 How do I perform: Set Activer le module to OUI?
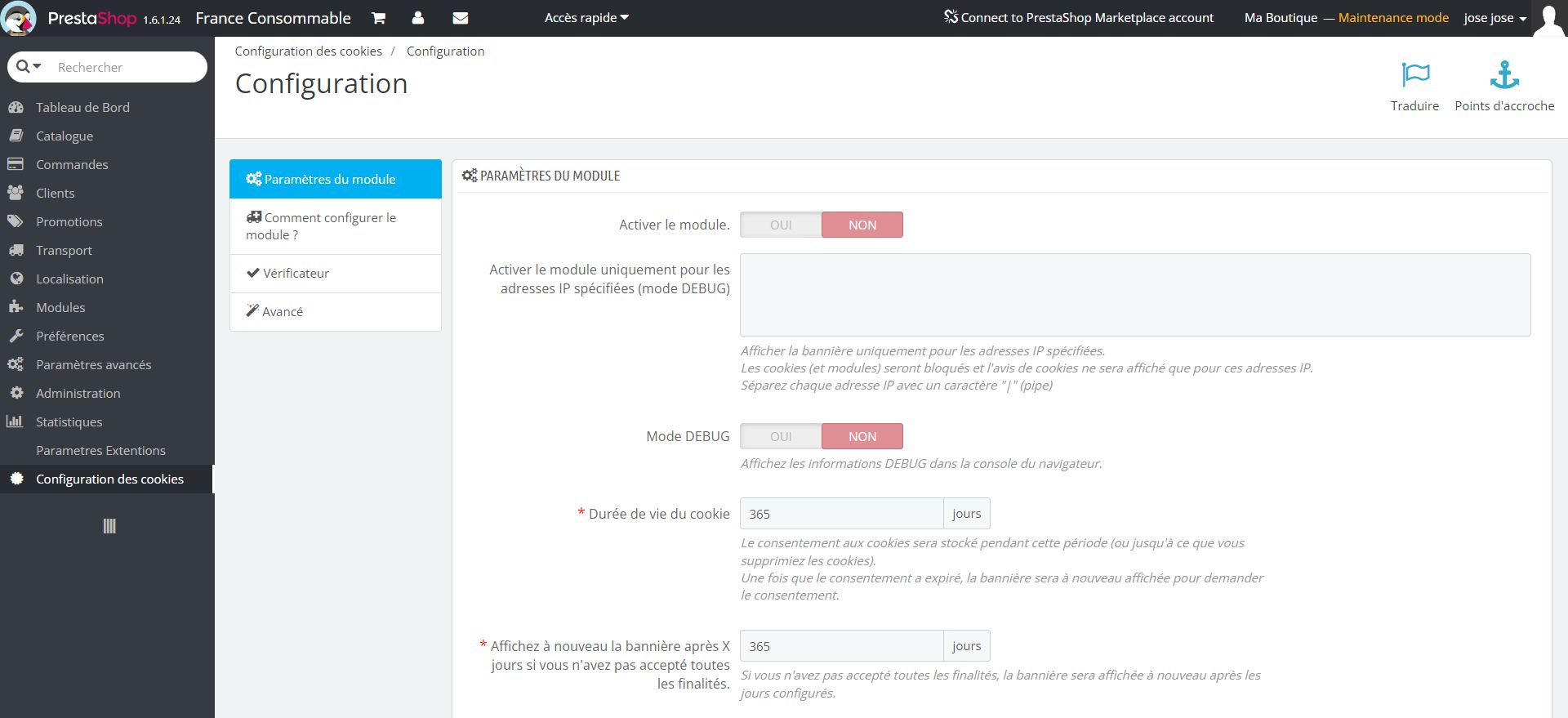point(781,225)
